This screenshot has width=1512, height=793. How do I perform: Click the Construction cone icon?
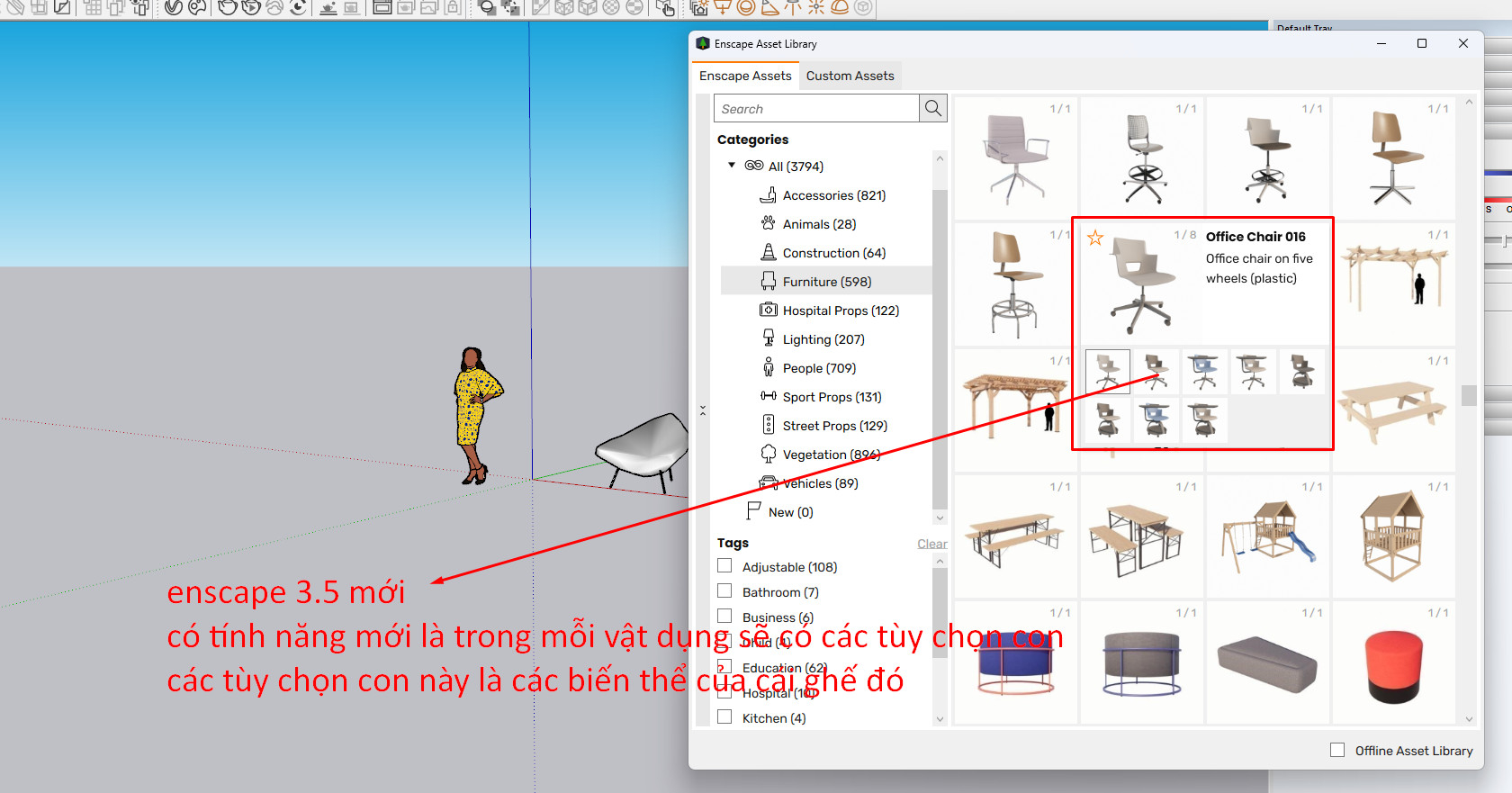(768, 252)
